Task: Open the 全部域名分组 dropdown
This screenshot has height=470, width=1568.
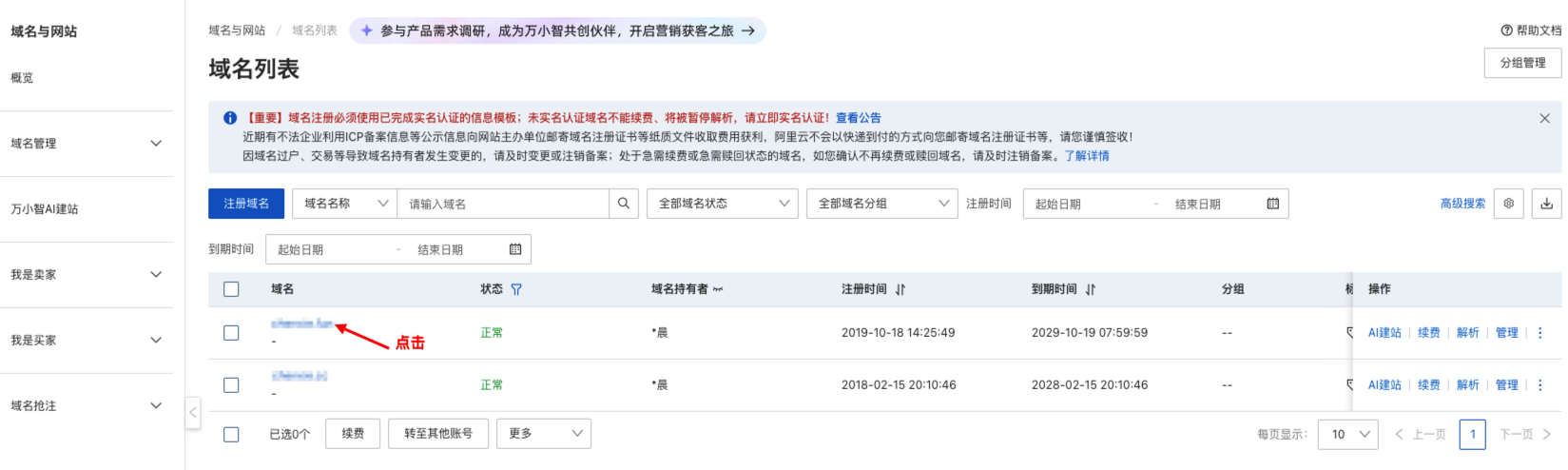Action: click(881, 204)
